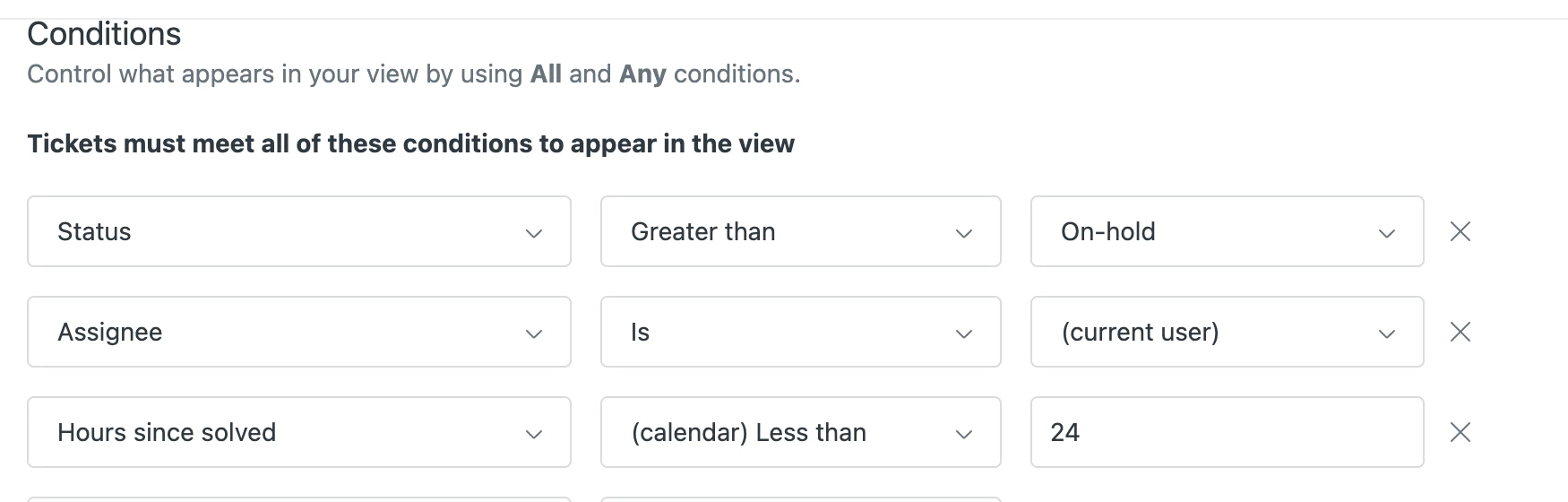Open the Is operator dropdown
The image size is (1568, 502).
tap(800, 332)
